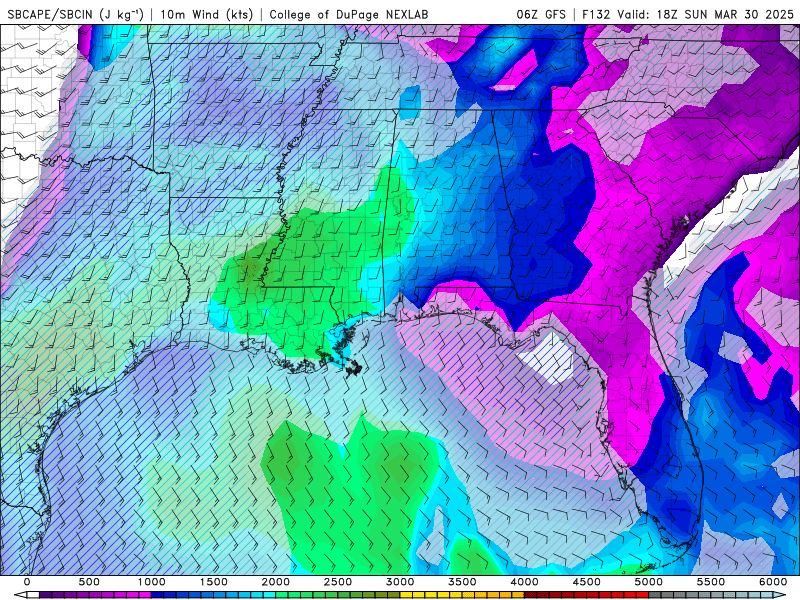This screenshot has width=800, height=600.
Task: Click the left arrow tip of the color bar
Action: click(x=20, y=595)
